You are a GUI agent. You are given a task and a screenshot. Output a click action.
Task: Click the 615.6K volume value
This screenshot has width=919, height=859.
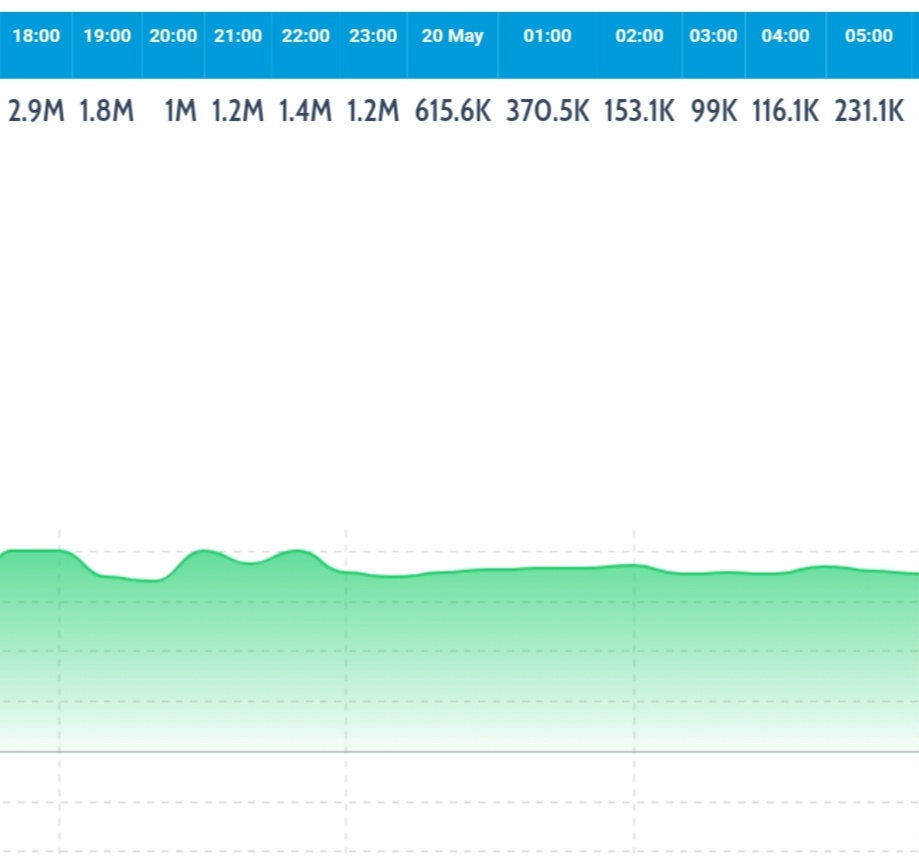pyautogui.click(x=452, y=111)
